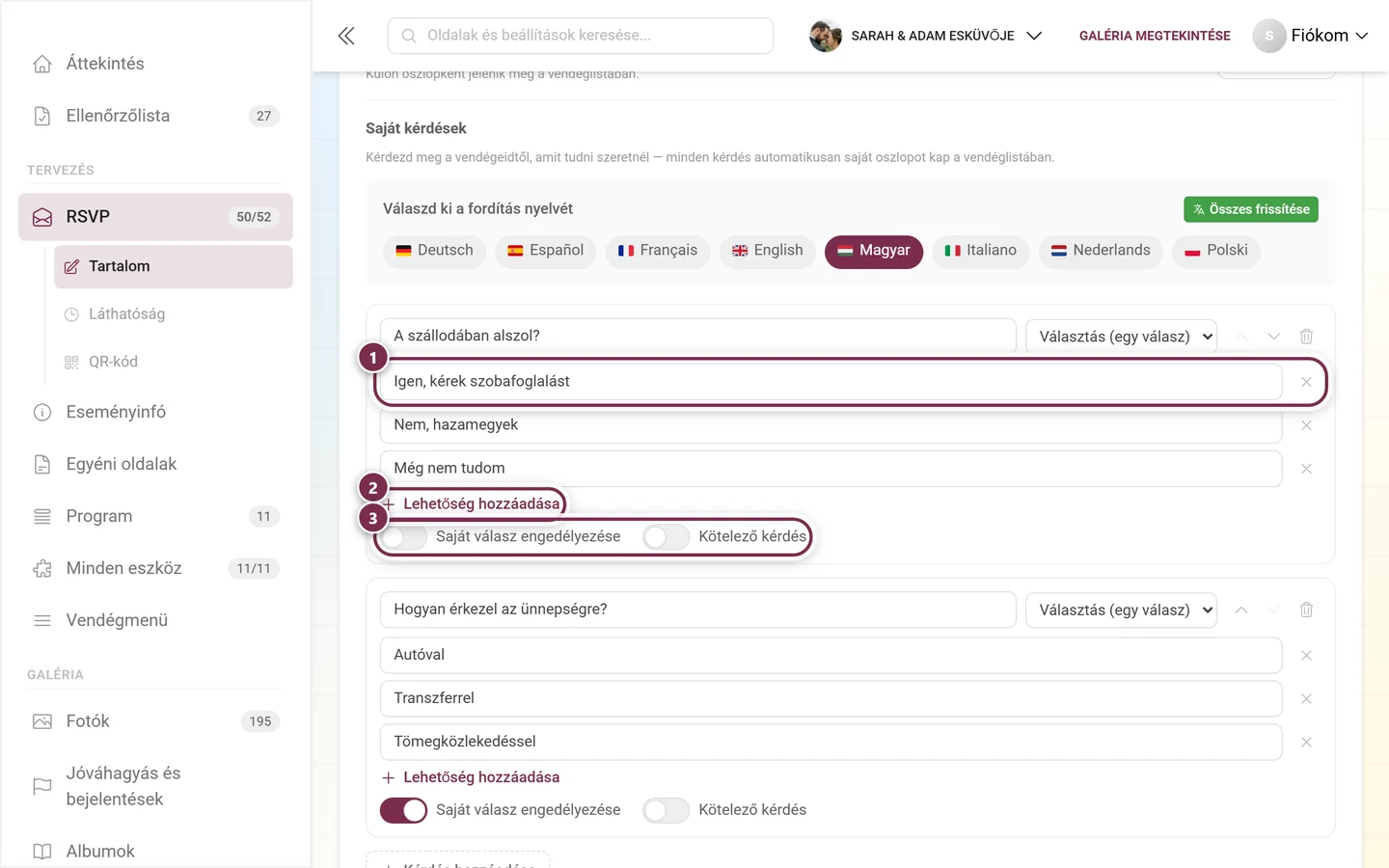The height and width of the screenshot is (868, 1389).
Task: Toggle 'Kötelező kérdés' for the hotel question
Action: (x=667, y=537)
